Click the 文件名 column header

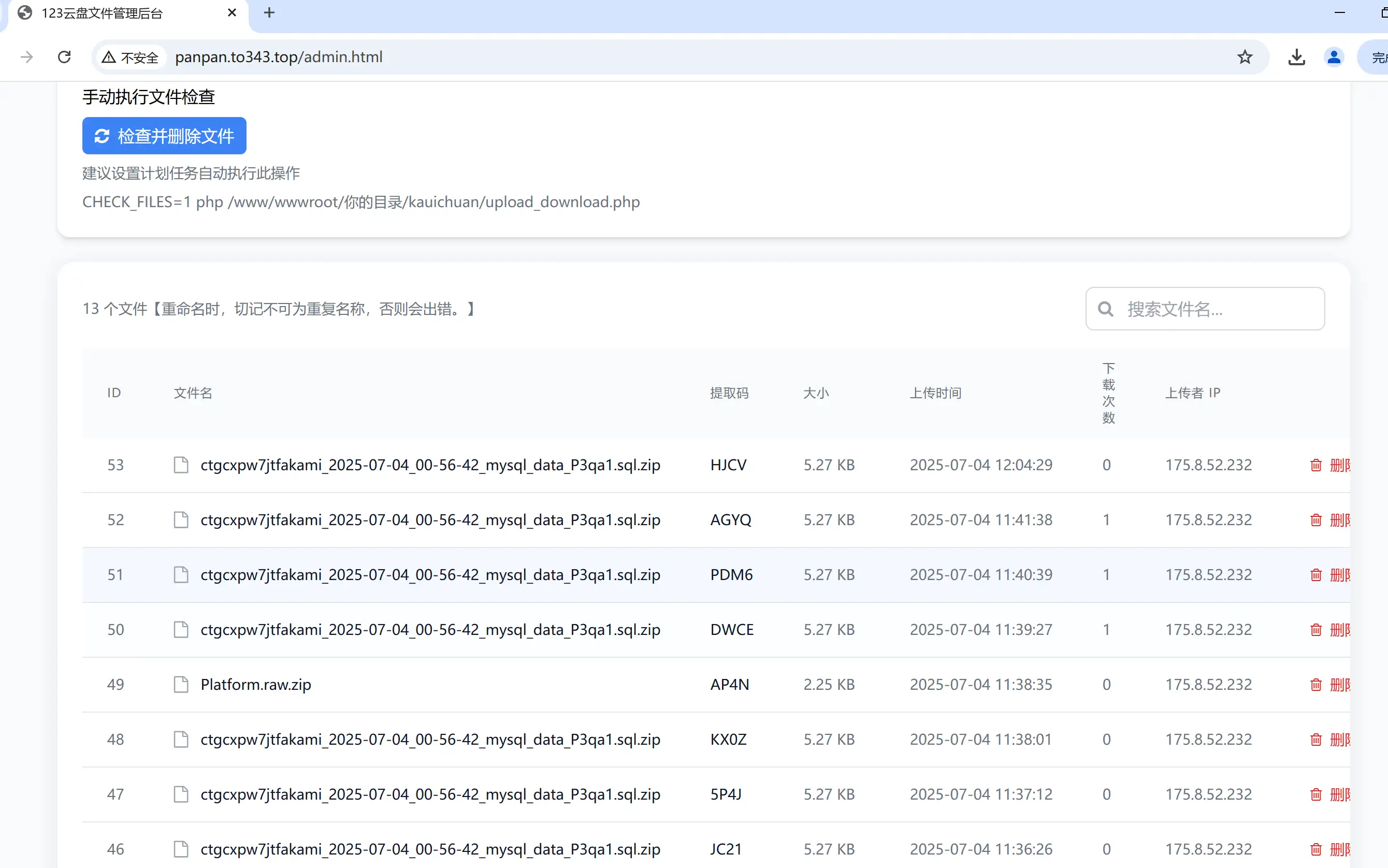tap(193, 393)
